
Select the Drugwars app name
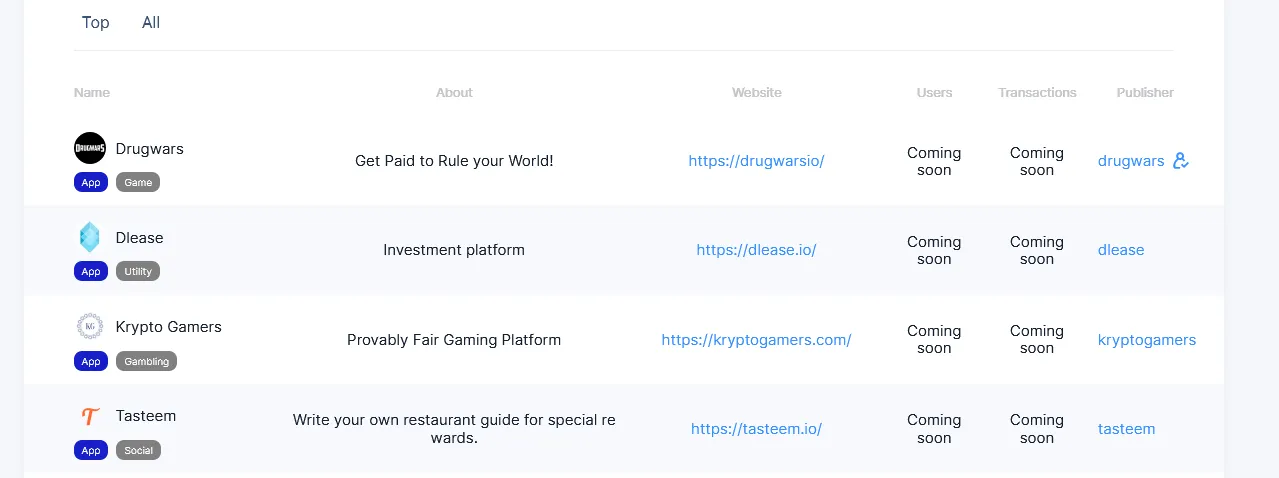(x=150, y=148)
